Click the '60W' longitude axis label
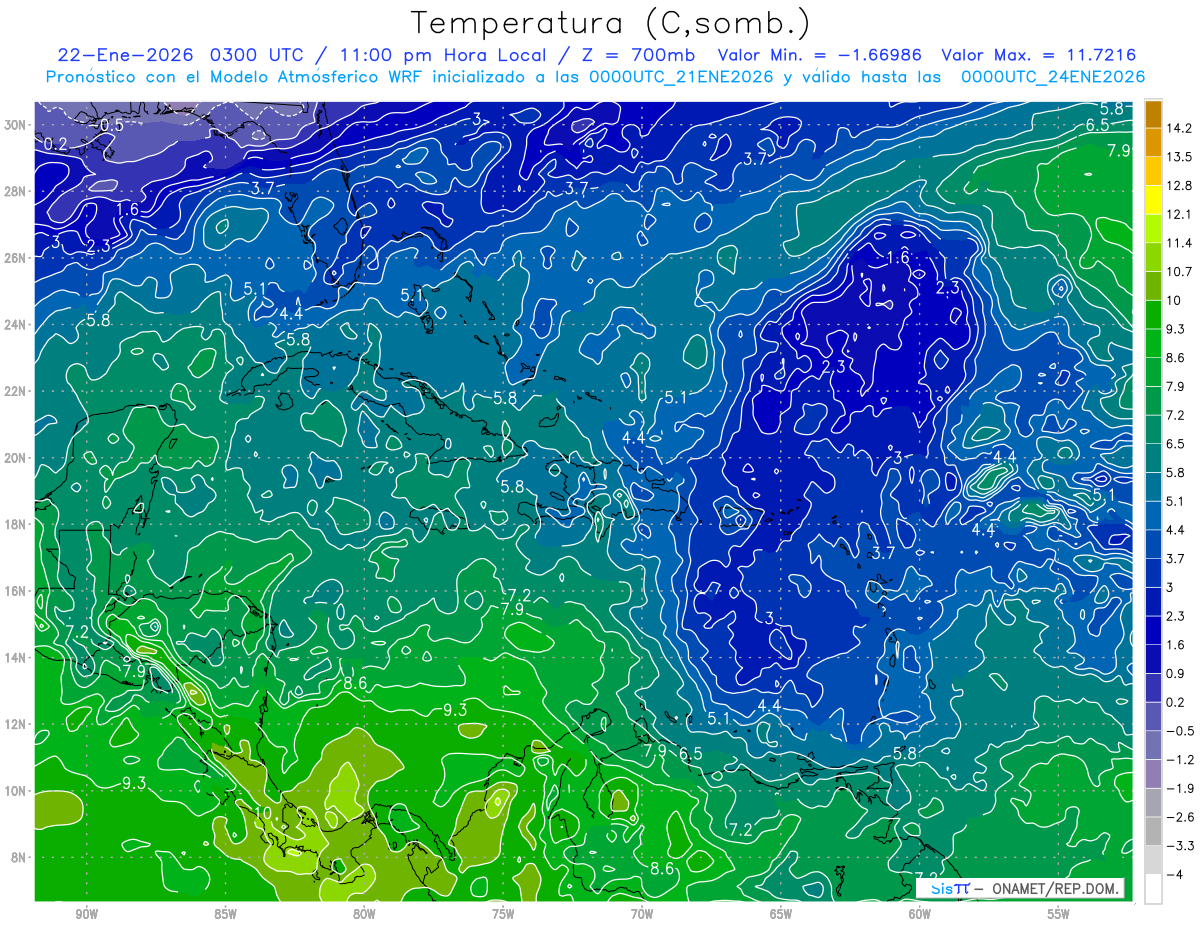Image resolution: width=1200 pixels, height=927 pixels. [920, 914]
